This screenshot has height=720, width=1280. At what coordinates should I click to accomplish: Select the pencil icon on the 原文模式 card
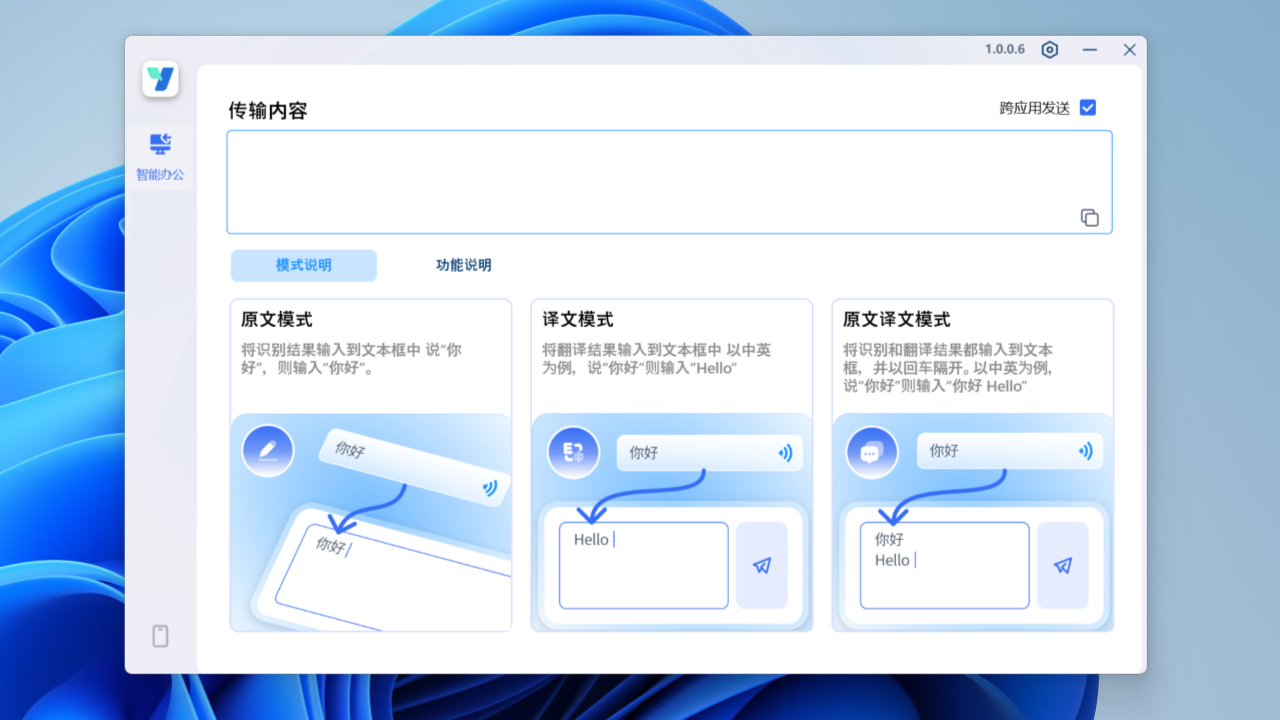(267, 451)
